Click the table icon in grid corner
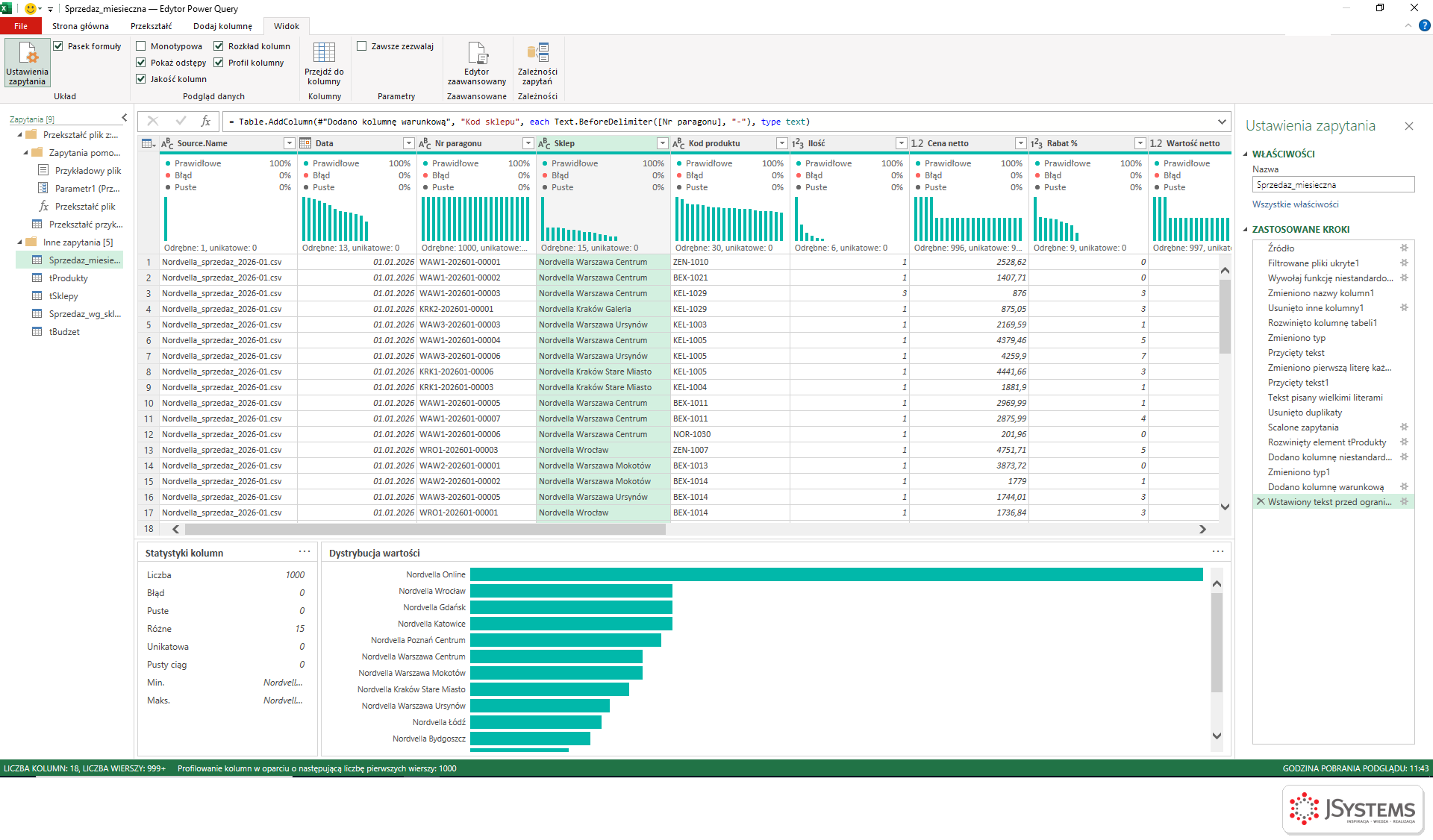This screenshot has width=1433, height=840. 148,143
